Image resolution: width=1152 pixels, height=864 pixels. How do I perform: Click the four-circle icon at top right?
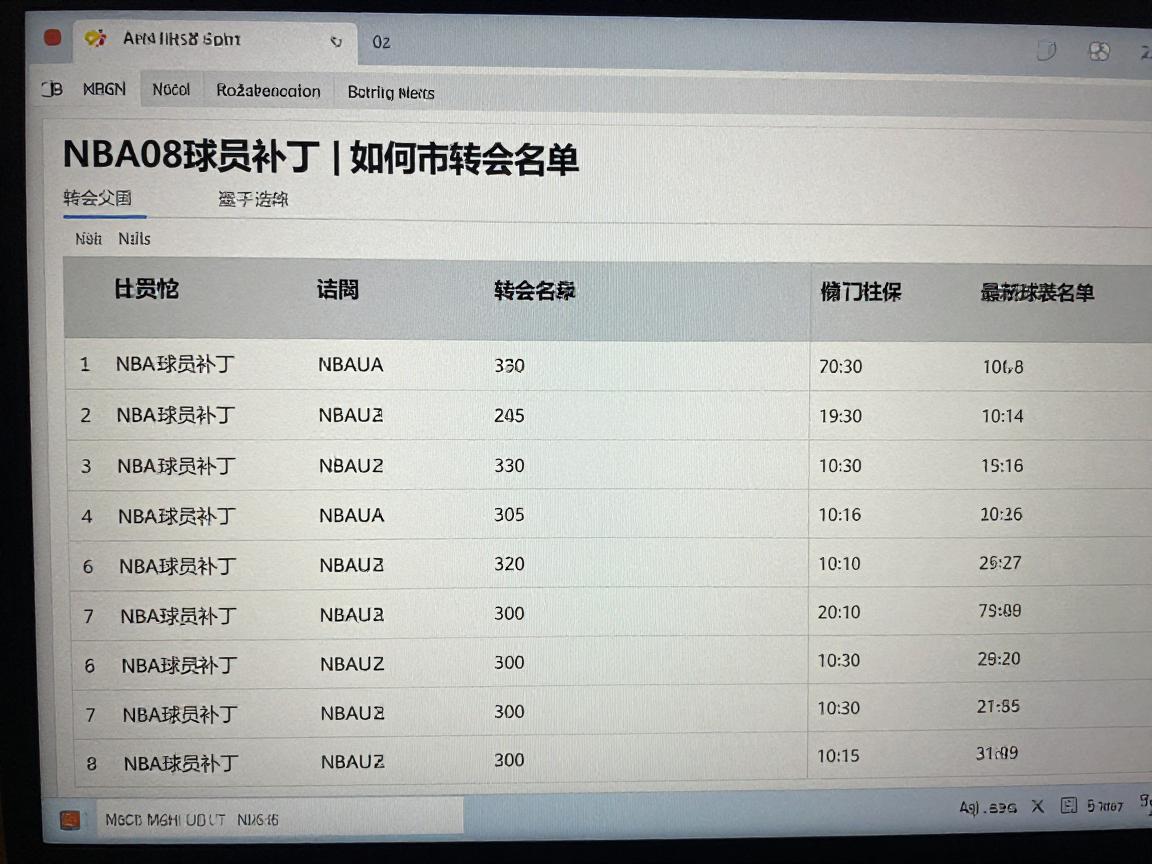pyautogui.click(x=1099, y=51)
